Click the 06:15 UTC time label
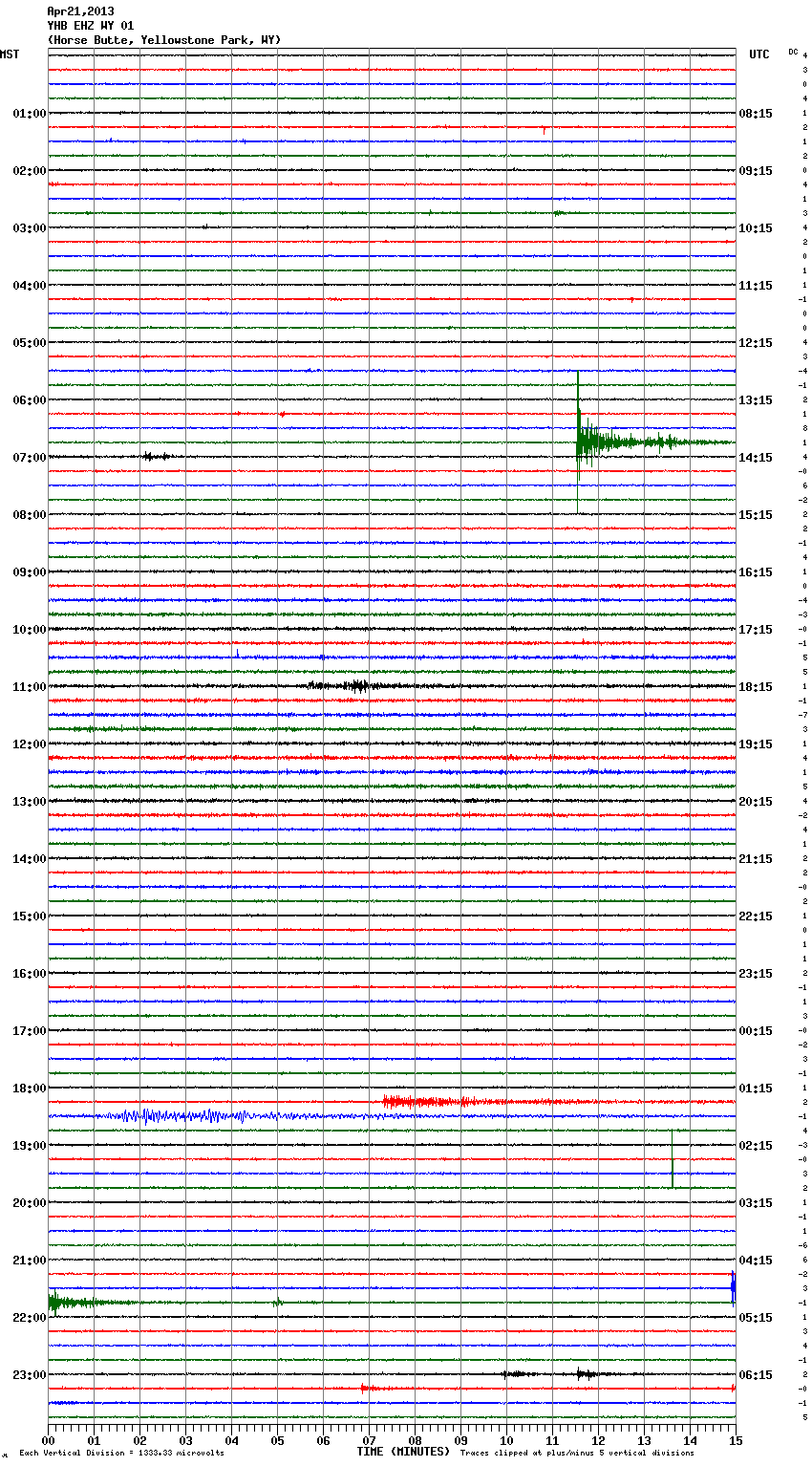The height and width of the screenshot is (1466, 812). [x=756, y=1375]
